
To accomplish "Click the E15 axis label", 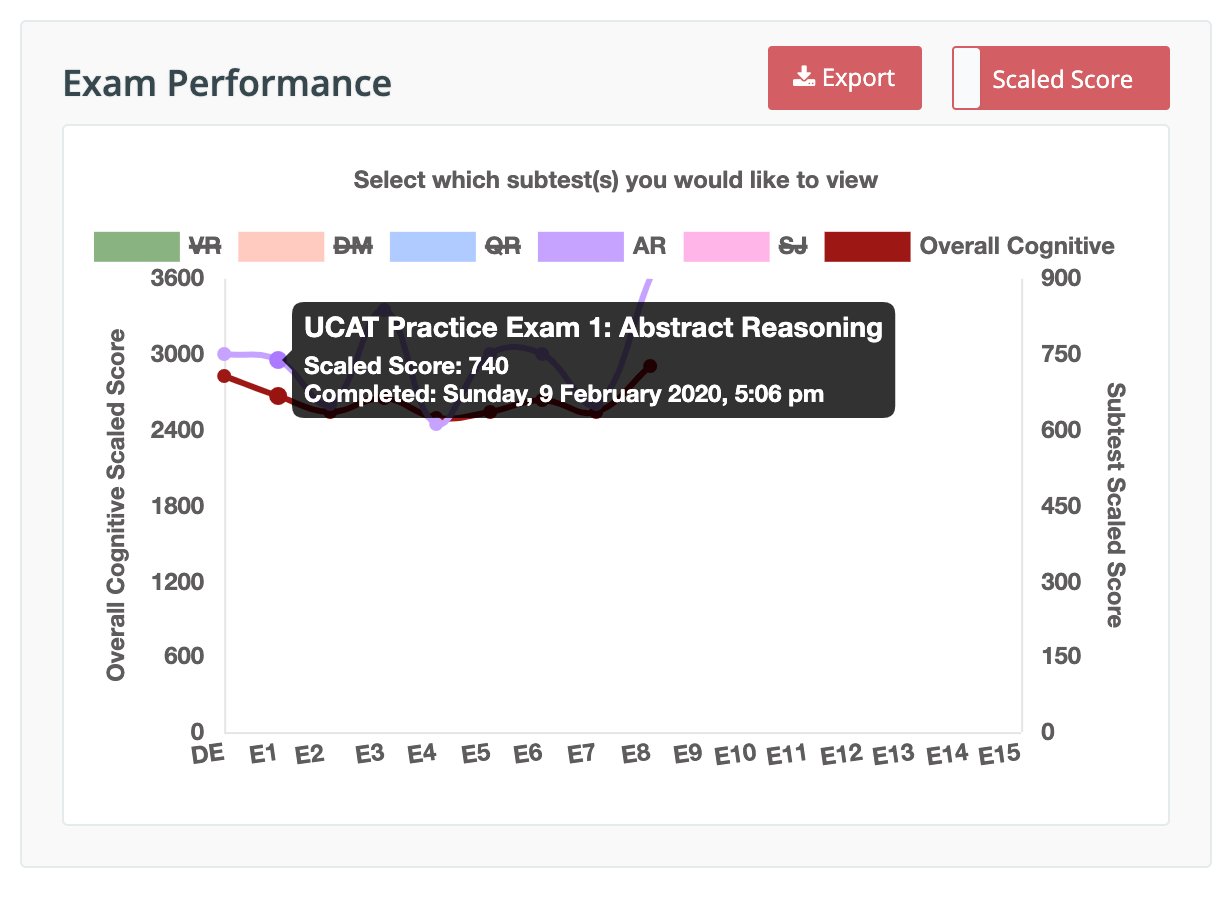I will point(1000,754).
